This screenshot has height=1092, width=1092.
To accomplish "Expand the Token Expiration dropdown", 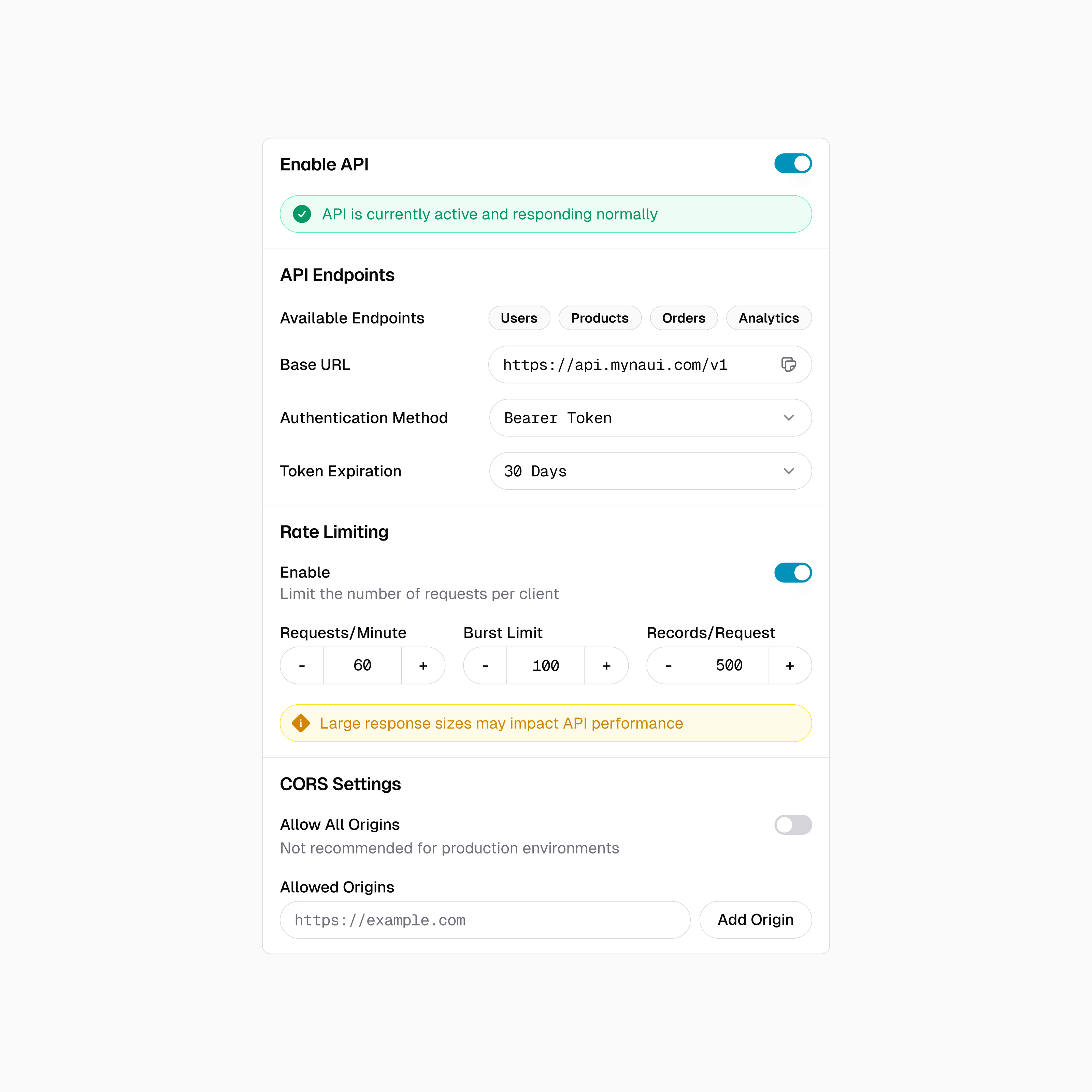I will click(650, 471).
